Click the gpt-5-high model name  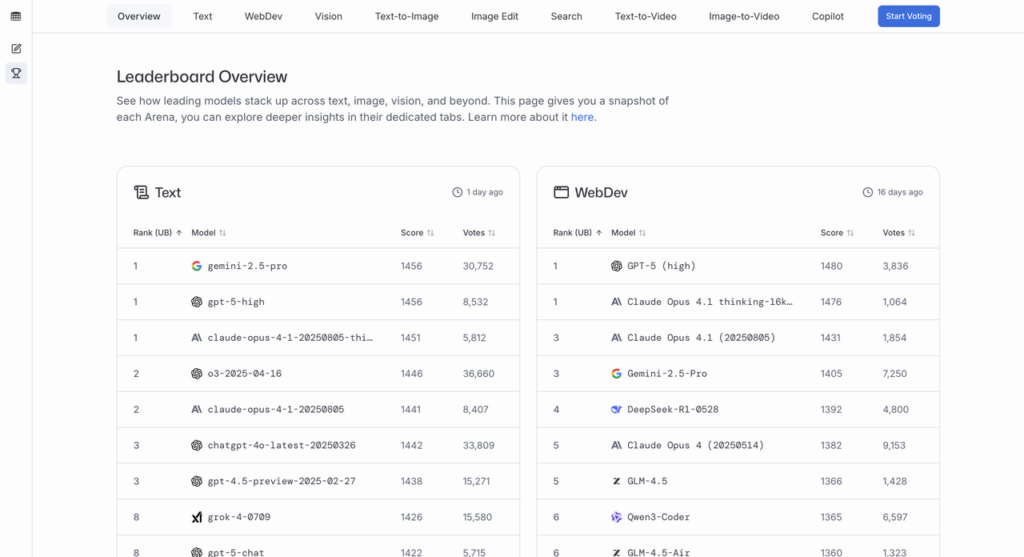236,302
